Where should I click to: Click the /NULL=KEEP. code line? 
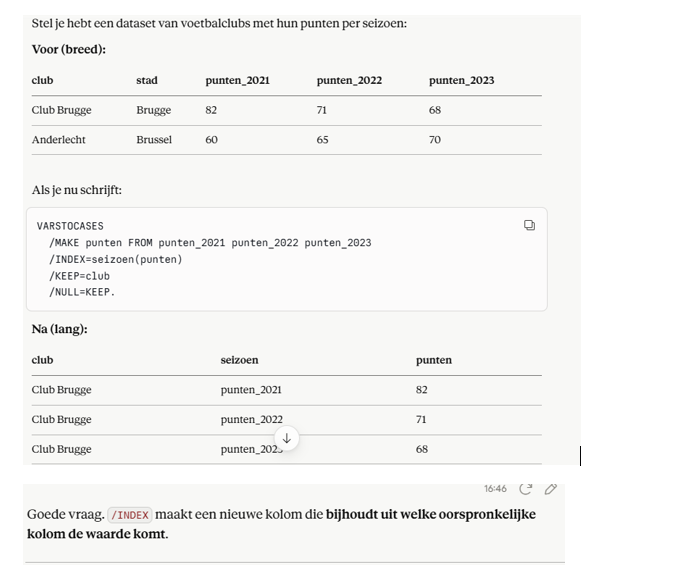pyautogui.click(x=82, y=292)
